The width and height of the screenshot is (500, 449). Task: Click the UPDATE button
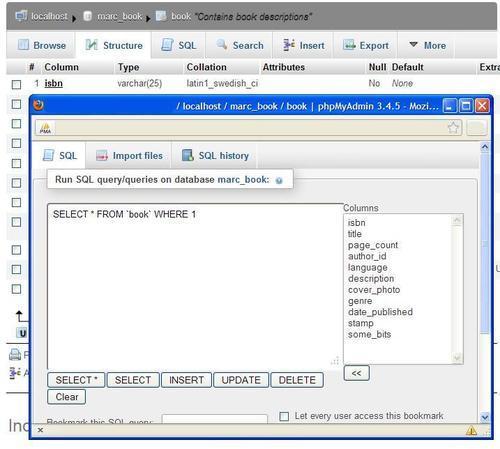tap(241, 380)
